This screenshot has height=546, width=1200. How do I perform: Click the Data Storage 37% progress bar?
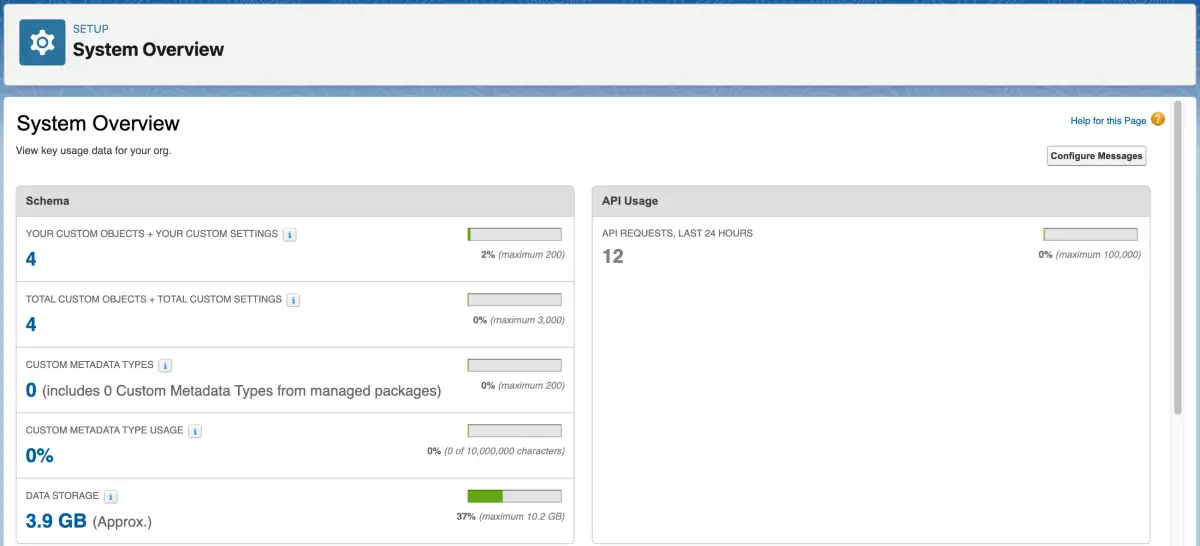pyautogui.click(x=514, y=496)
